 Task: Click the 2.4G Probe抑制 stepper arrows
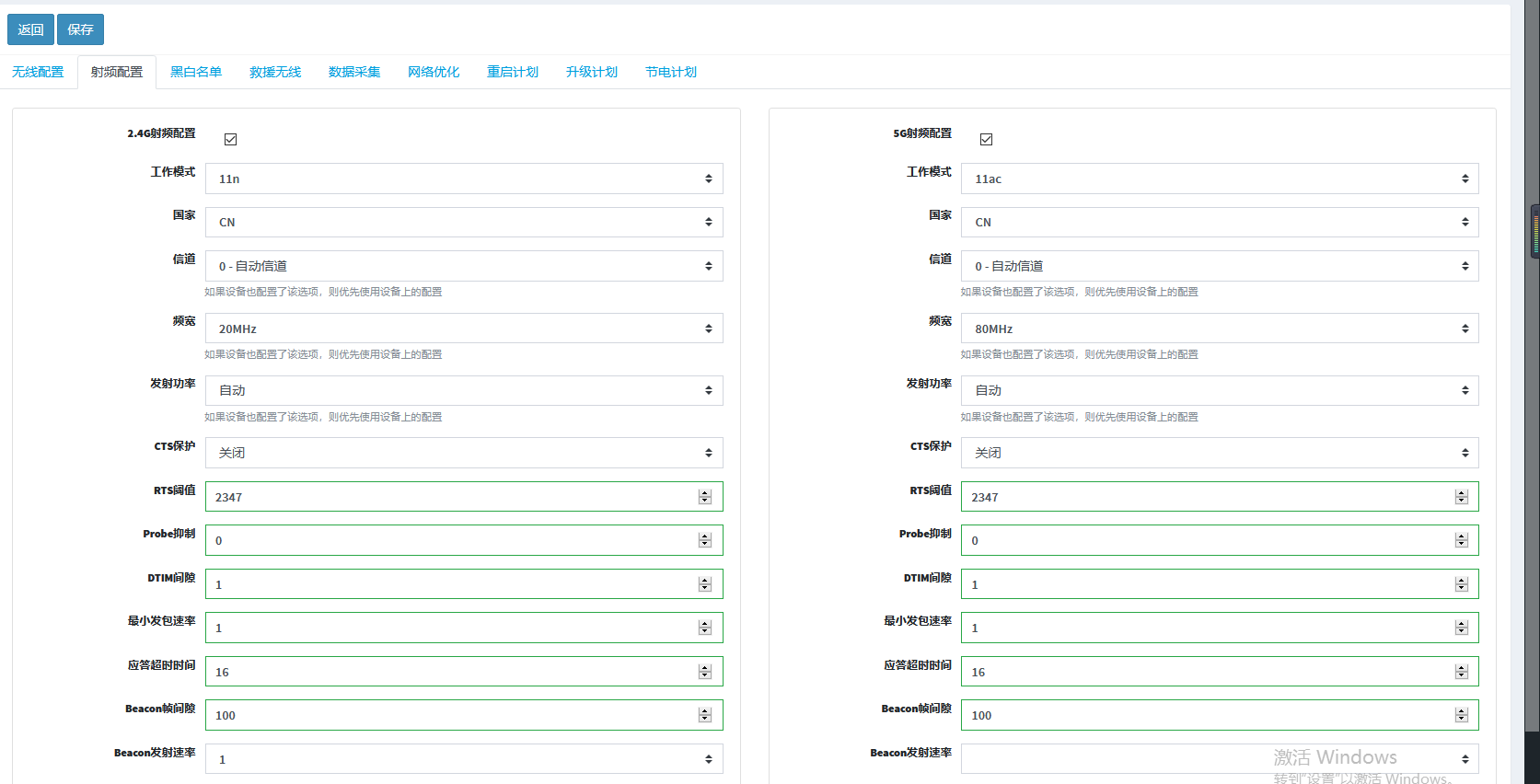click(x=705, y=540)
